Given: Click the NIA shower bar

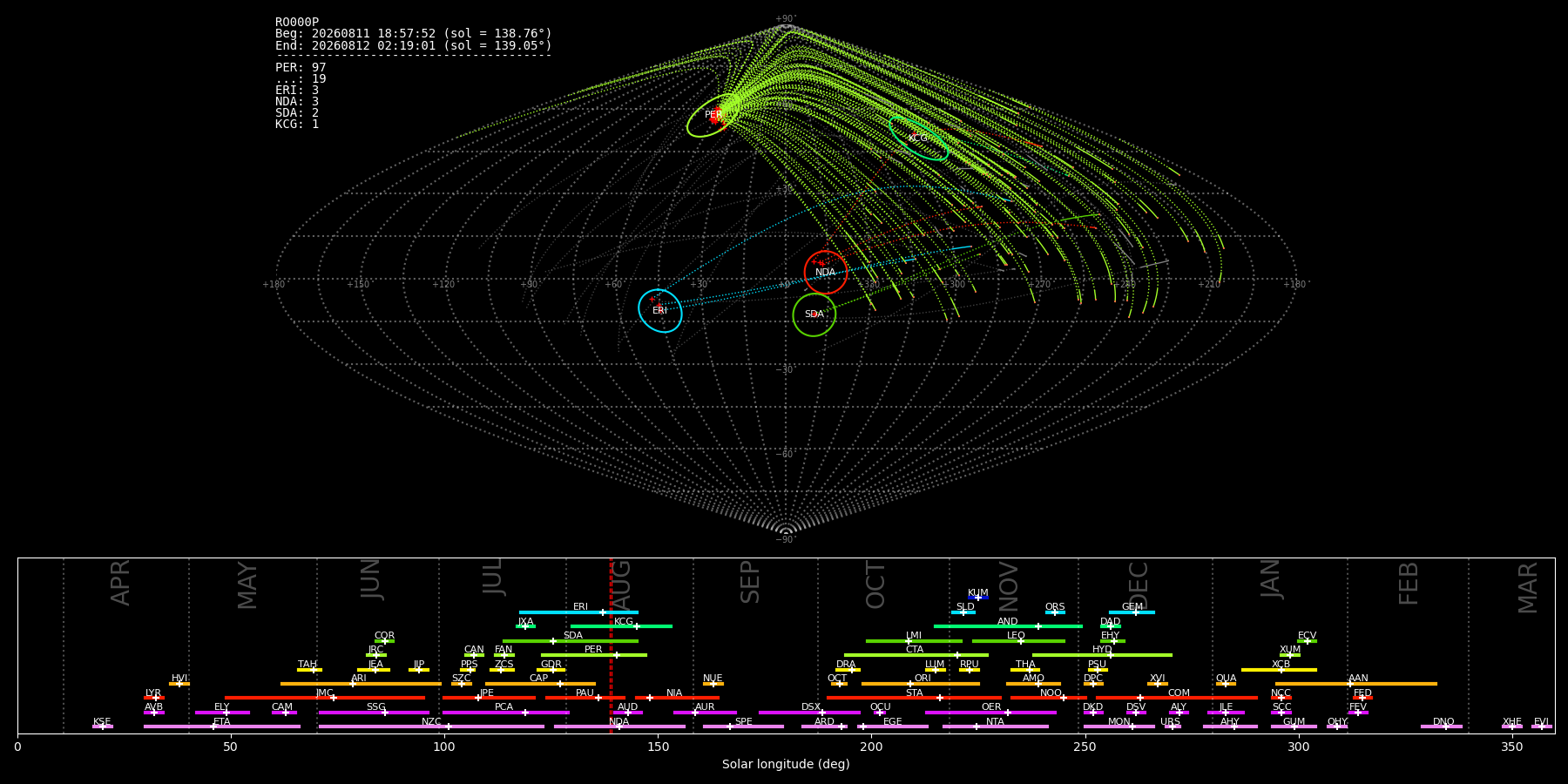Looking at the screenshot, I should pos(677,698).
